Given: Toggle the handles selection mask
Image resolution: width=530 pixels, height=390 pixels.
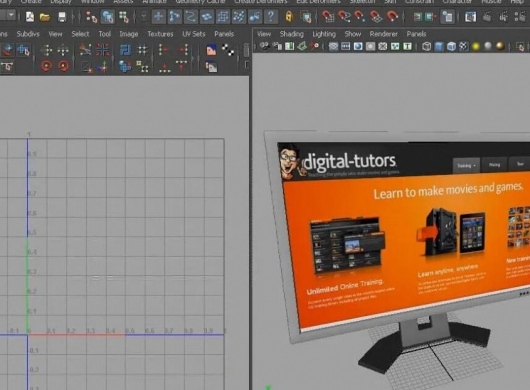Looking at the screenshot, I should pos(159,17).
